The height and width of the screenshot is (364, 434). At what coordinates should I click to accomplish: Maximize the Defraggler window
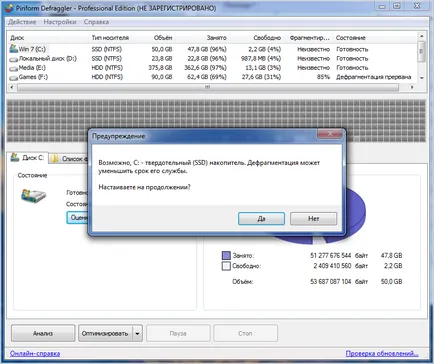[x=397, y=6]
